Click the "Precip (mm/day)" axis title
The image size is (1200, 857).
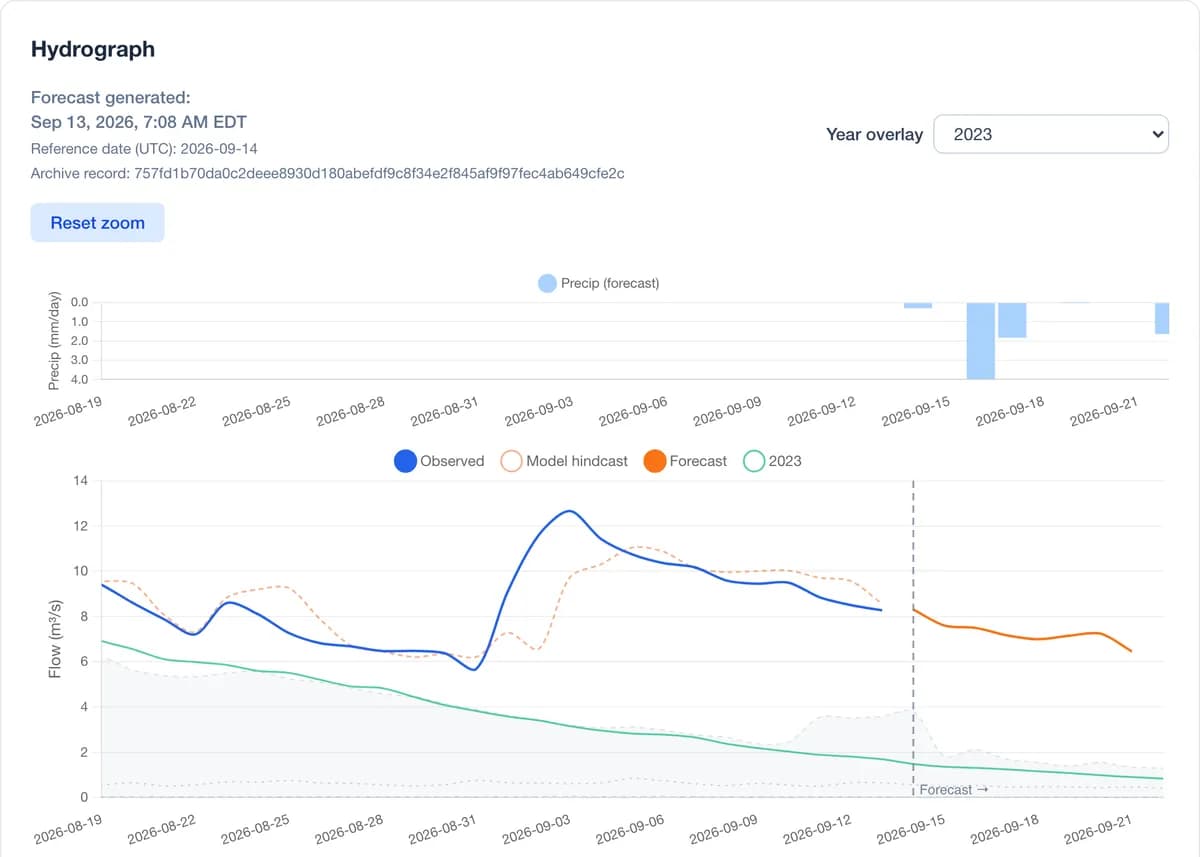[56, 340]
